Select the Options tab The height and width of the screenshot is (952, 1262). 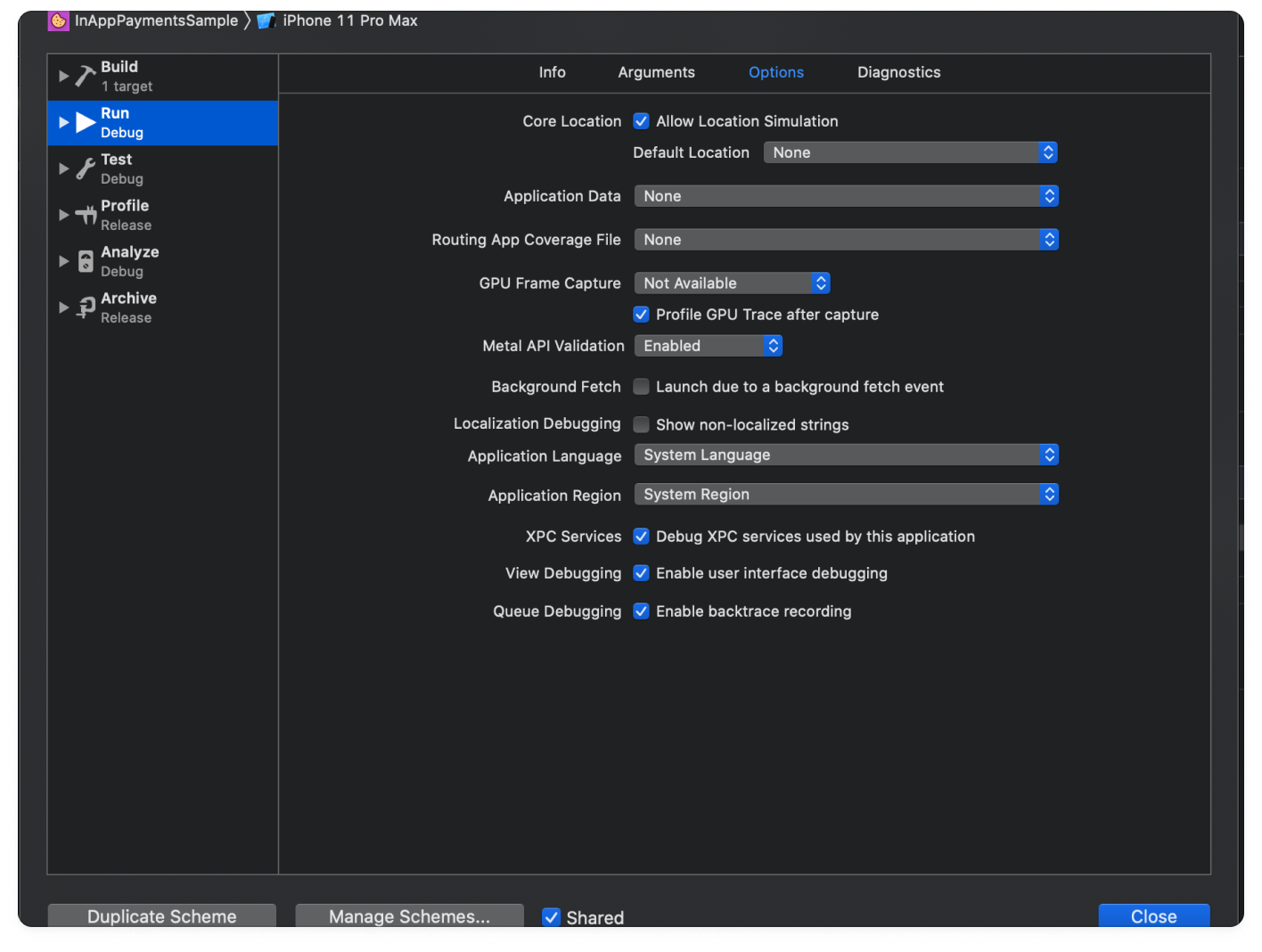pos(775,72)
